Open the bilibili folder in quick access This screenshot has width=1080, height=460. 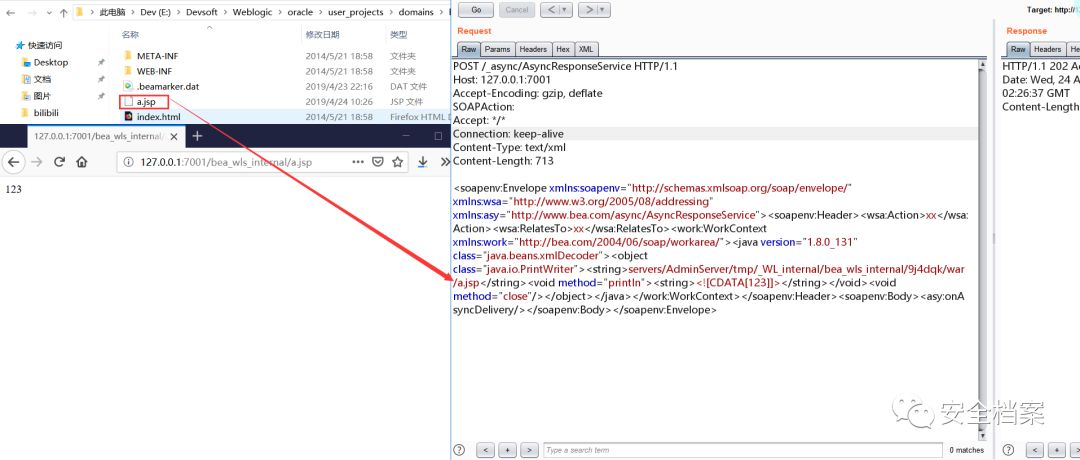(48, 113)
